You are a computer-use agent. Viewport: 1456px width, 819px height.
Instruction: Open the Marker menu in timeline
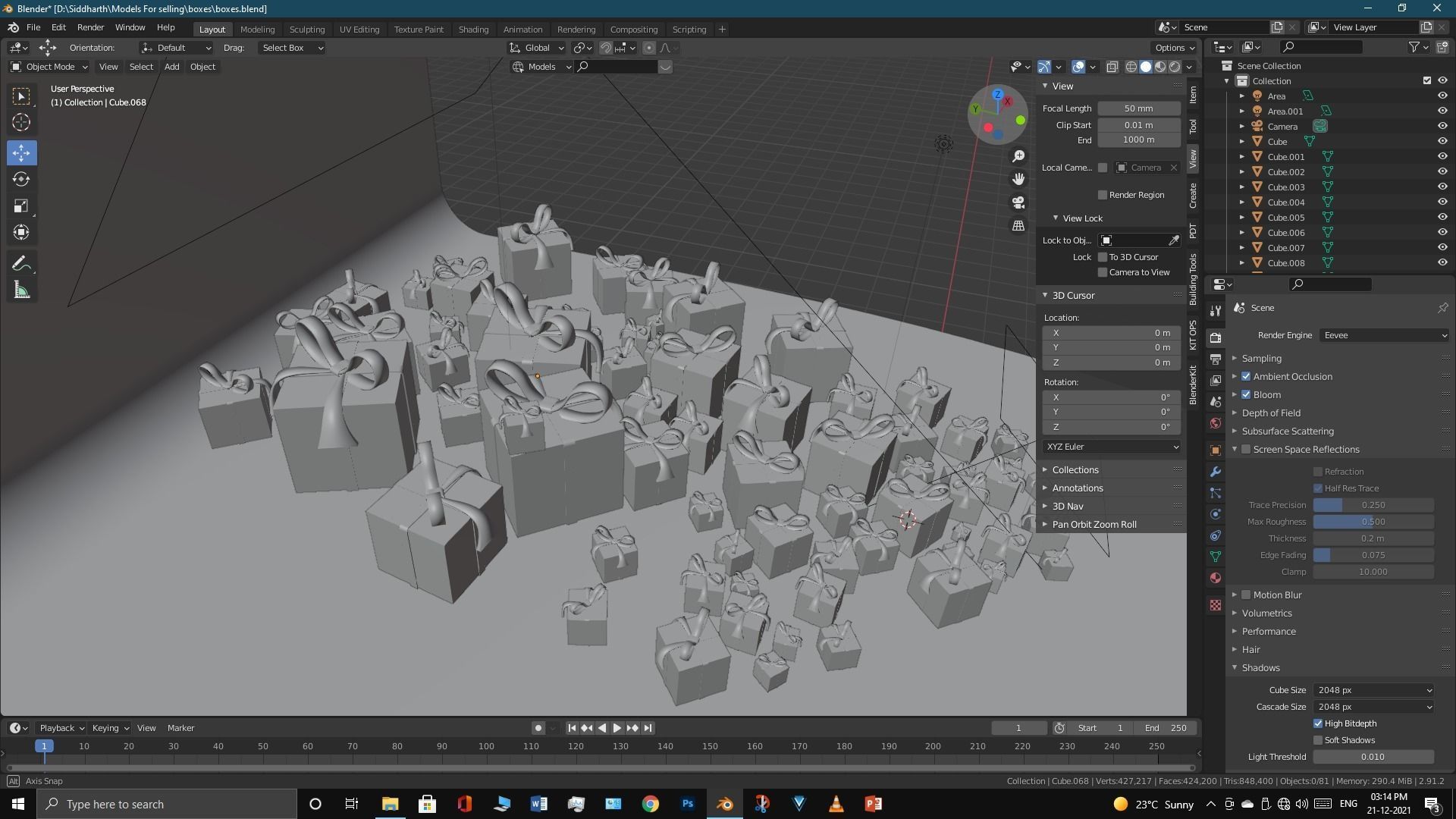pyautogui.click(x=180, y=729)
